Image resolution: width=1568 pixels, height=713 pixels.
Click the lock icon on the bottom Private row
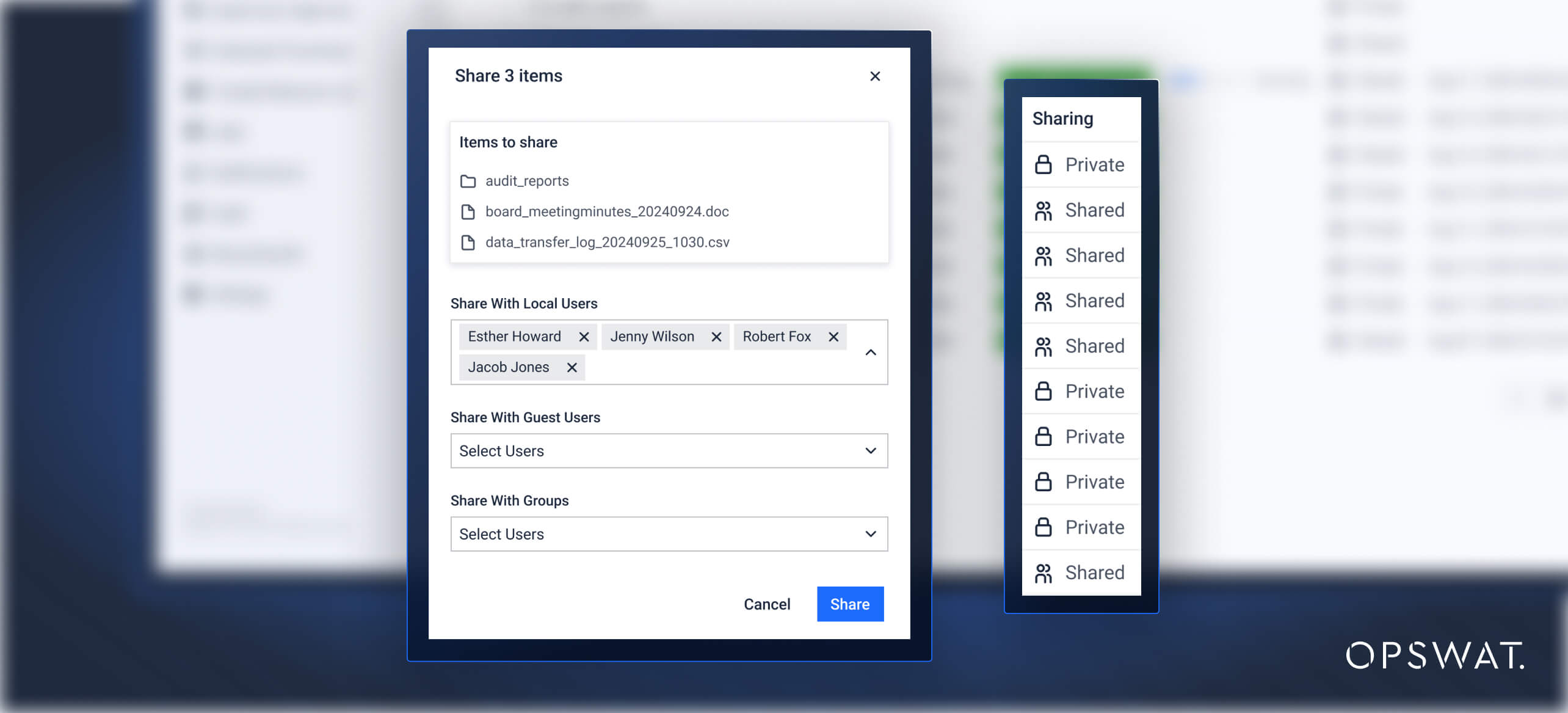tap(1043, 527)
